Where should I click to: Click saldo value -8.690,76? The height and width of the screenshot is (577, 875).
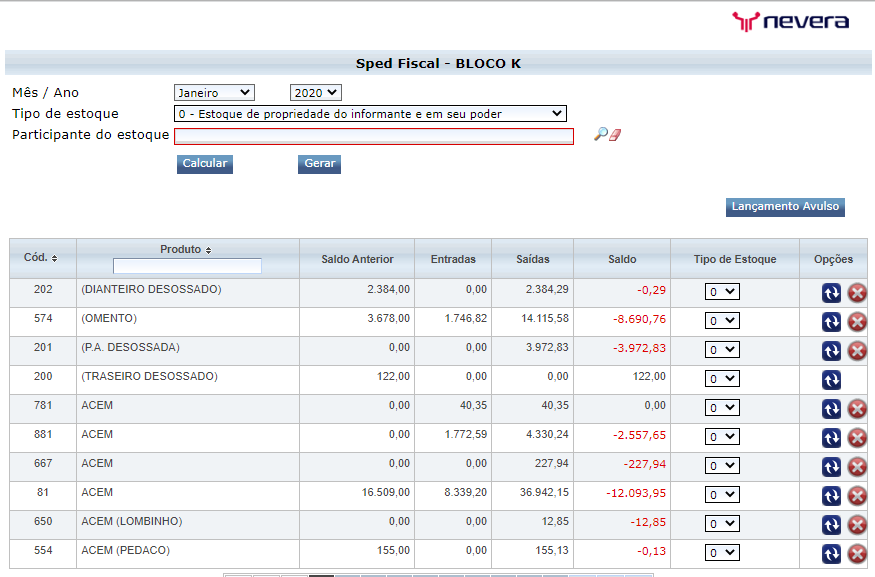coord(640,319)
